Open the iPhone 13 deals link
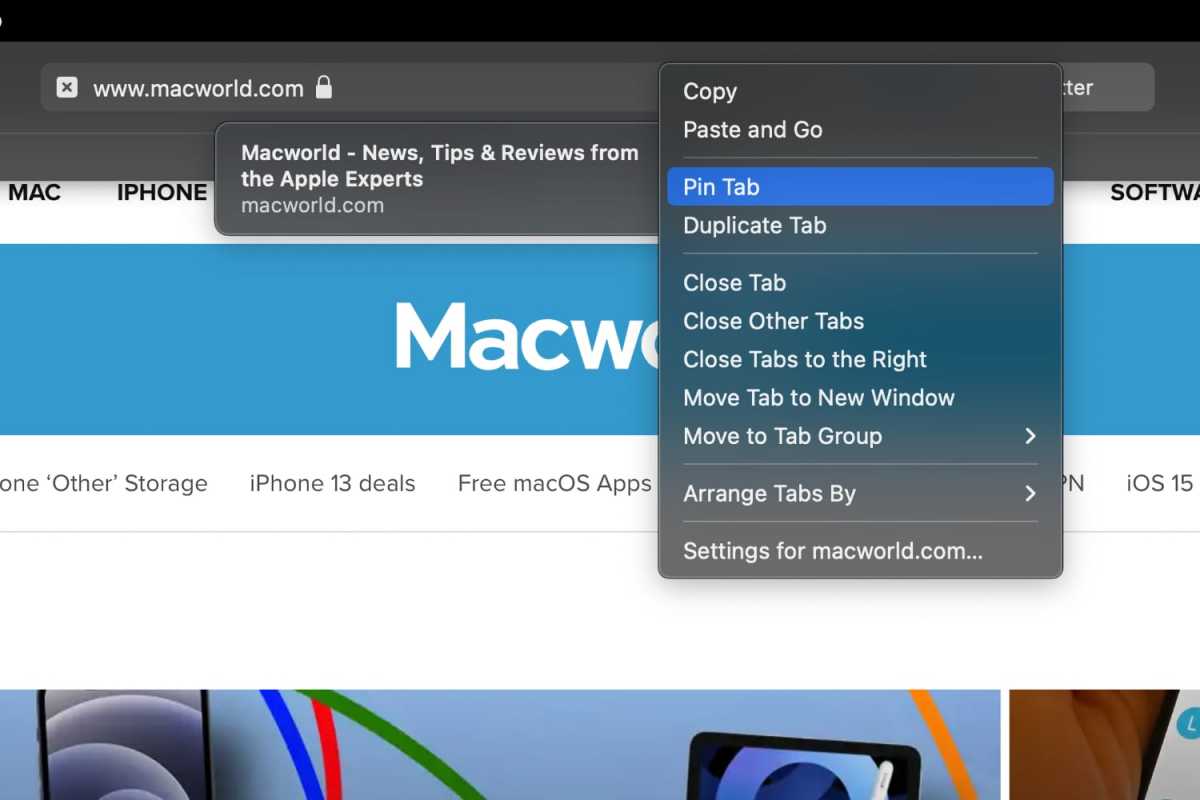 click(x=332, y=484)
